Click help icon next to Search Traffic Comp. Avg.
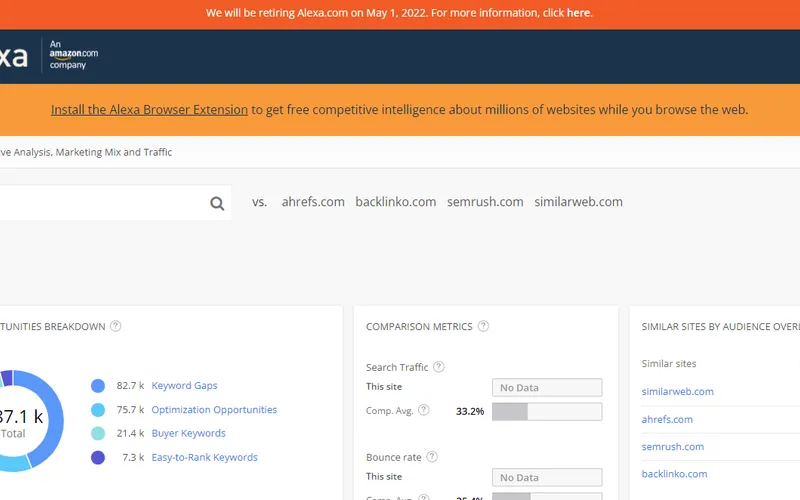The width and height of the screenshot is (800, 500). (x=423, y=410)
